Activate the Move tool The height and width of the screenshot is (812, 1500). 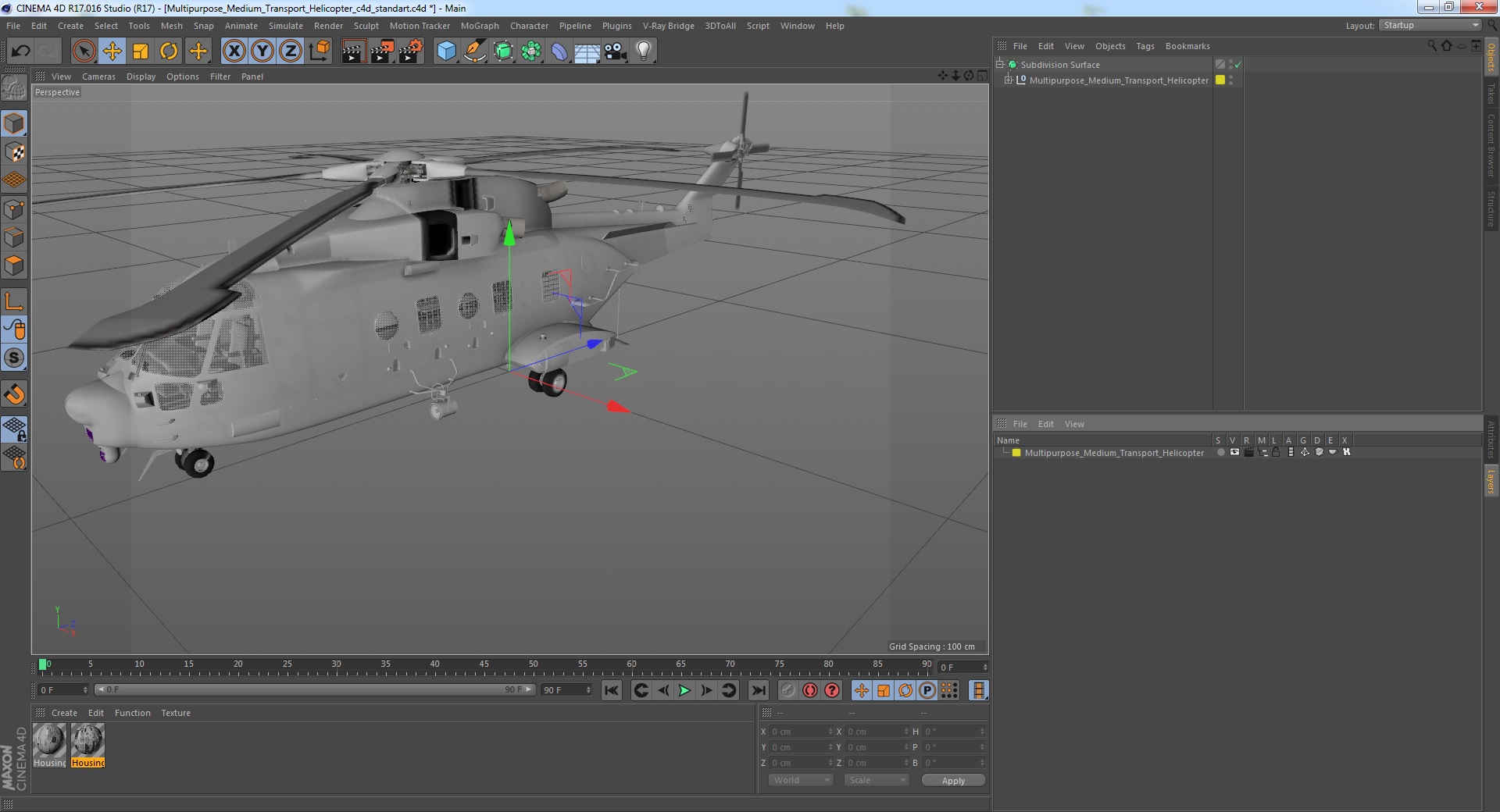tap(112, 52)
